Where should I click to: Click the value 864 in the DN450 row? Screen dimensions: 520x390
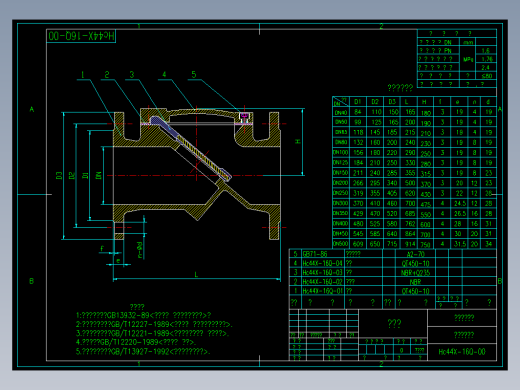[x=410, y=234]
